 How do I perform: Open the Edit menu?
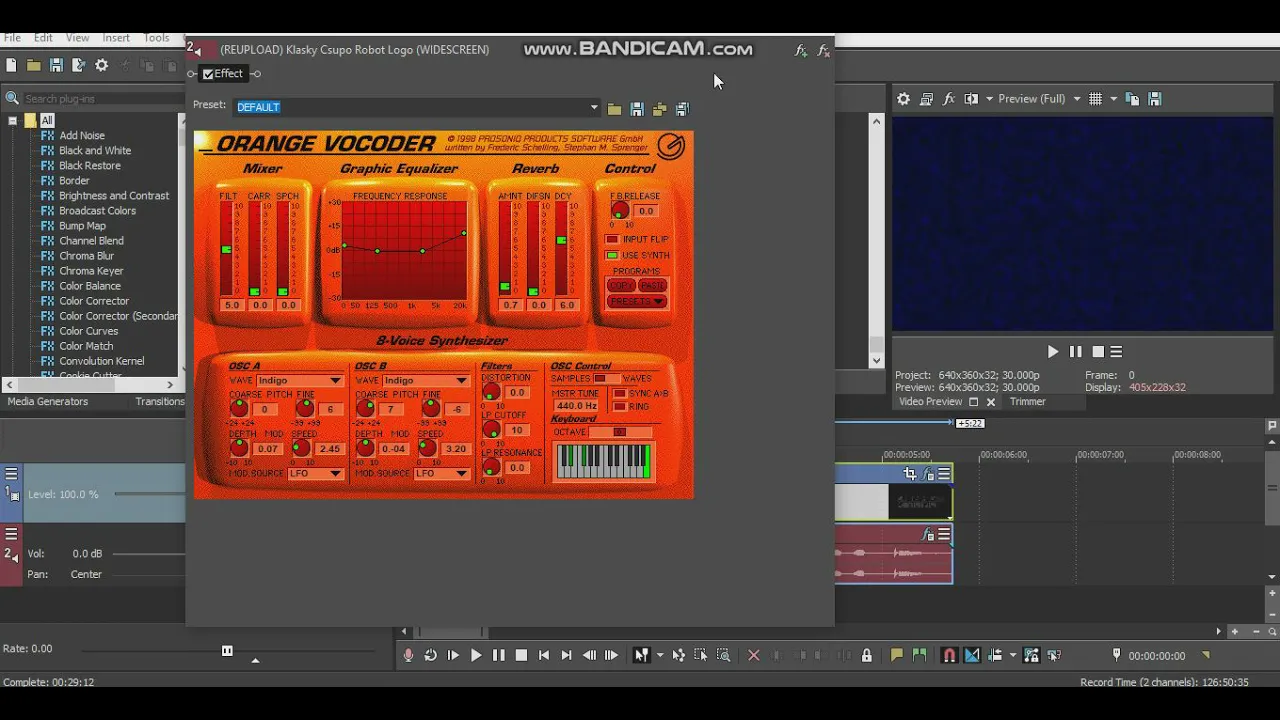pos(43,38)
